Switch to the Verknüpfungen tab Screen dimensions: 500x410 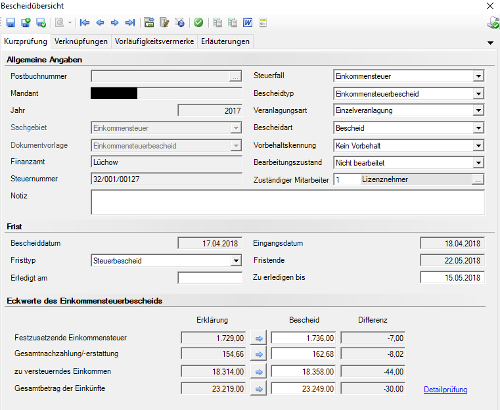pos(81,41)
